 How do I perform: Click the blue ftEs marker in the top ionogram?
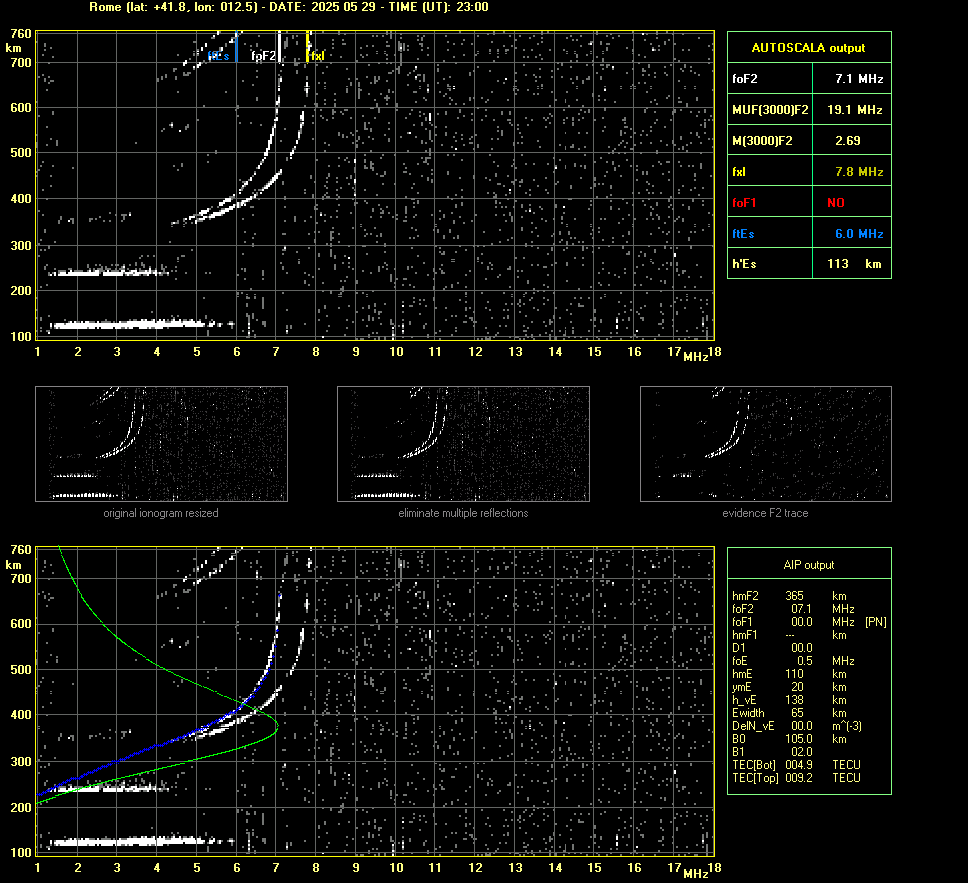[236, 47]
